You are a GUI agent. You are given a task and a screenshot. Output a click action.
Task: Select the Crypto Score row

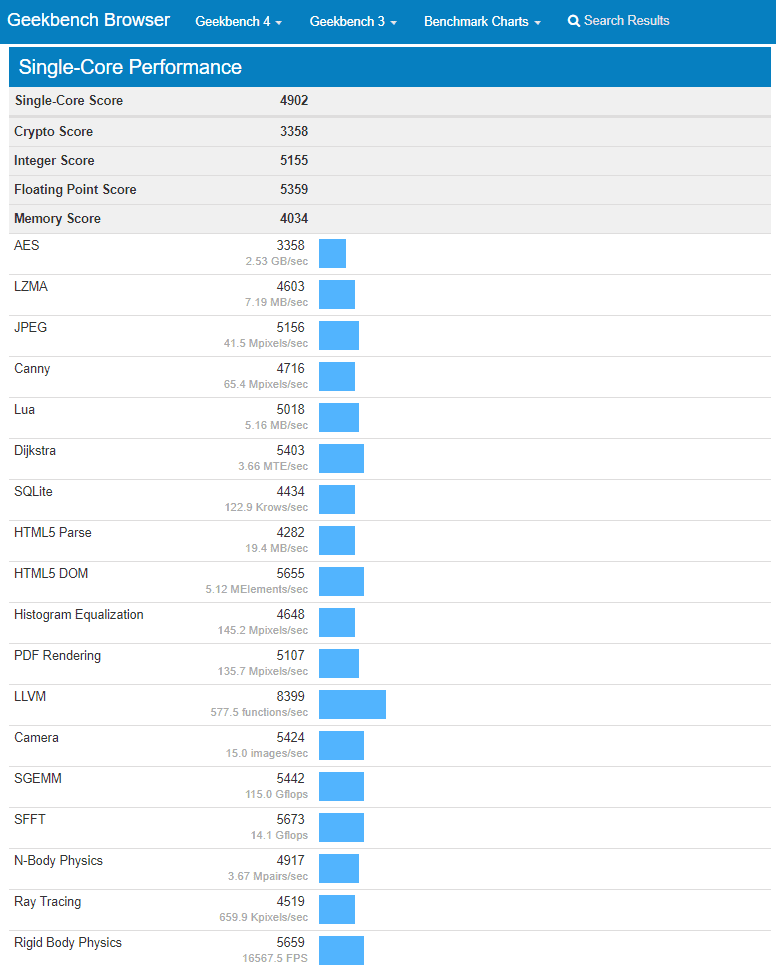click(53, 131)
